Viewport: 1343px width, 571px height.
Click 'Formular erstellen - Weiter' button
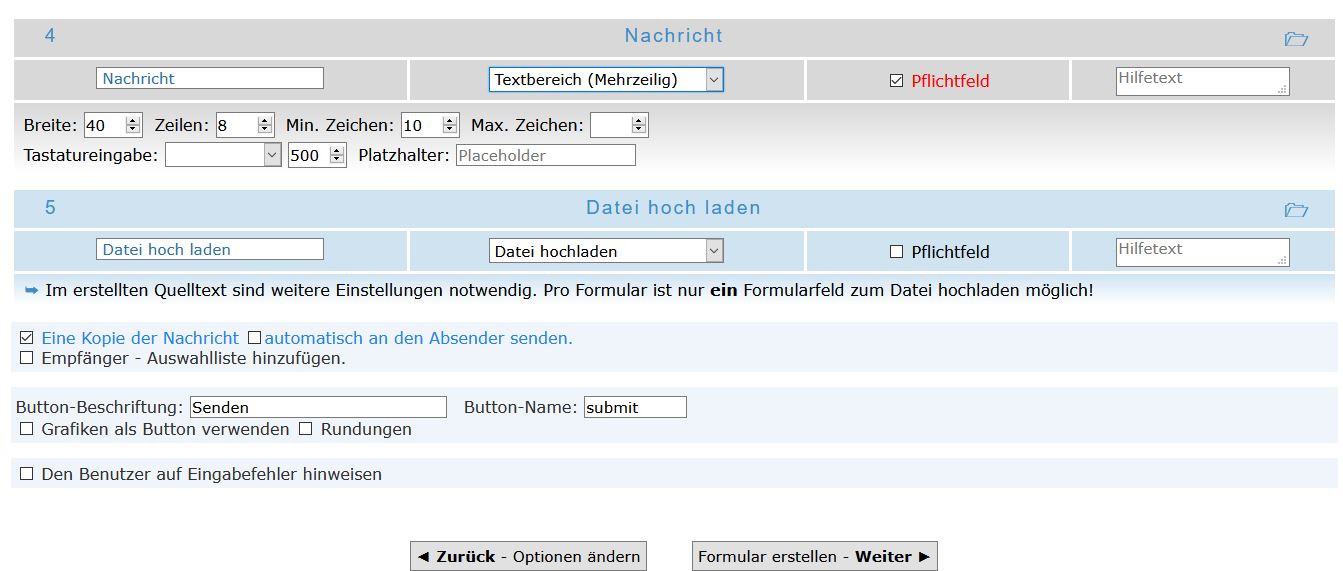point(814,556)
